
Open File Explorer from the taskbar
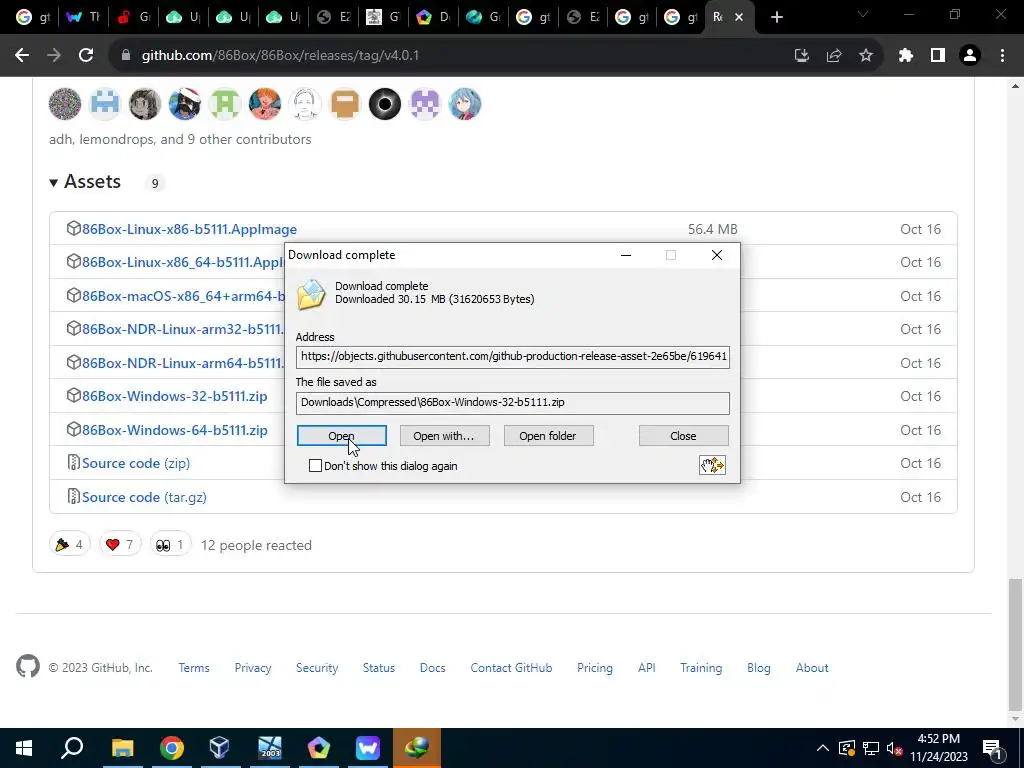point(122,748)
